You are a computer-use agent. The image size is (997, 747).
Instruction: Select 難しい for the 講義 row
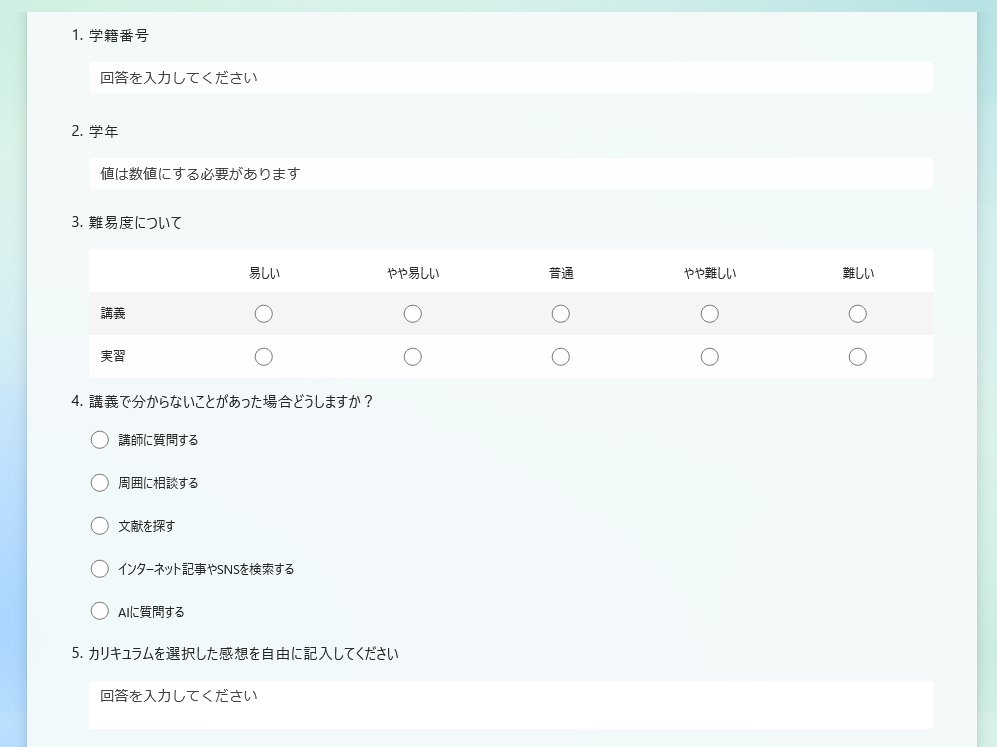(858, 314)
